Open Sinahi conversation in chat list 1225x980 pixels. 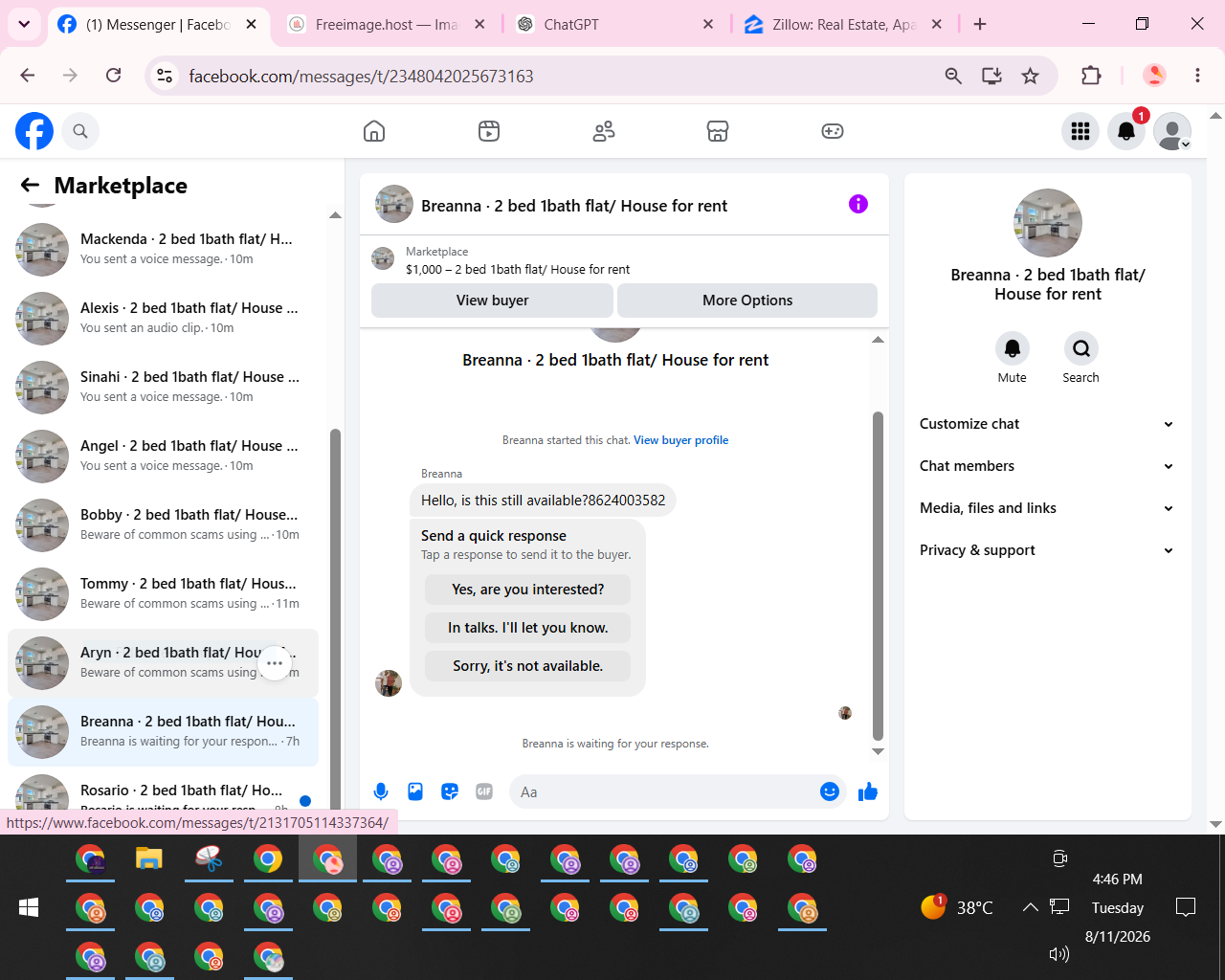tap(164, 388)
